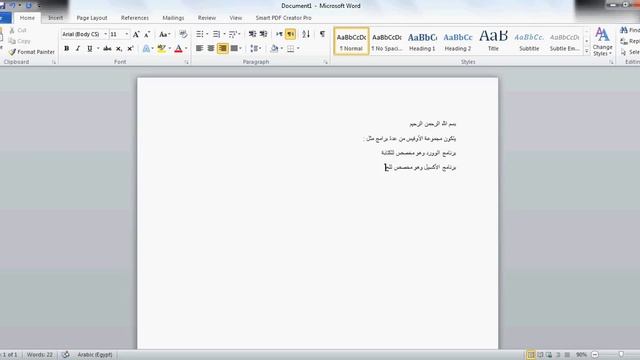Image resolution: width=640 pixels, height=360 pixels.
Task: Click Arabic (Egypt) language indicator
Action: [95, 355]
